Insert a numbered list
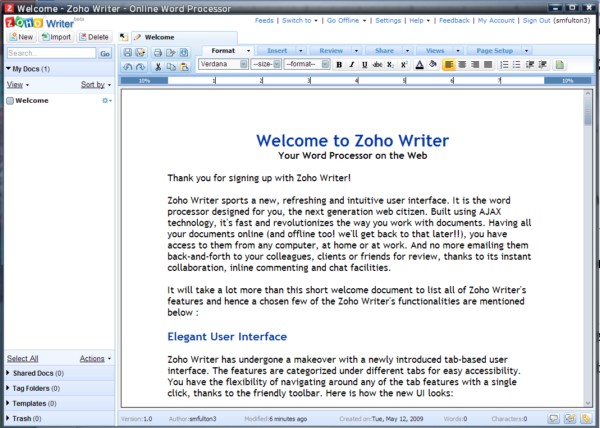The image size is (600, 428). [x=504, y=65]
